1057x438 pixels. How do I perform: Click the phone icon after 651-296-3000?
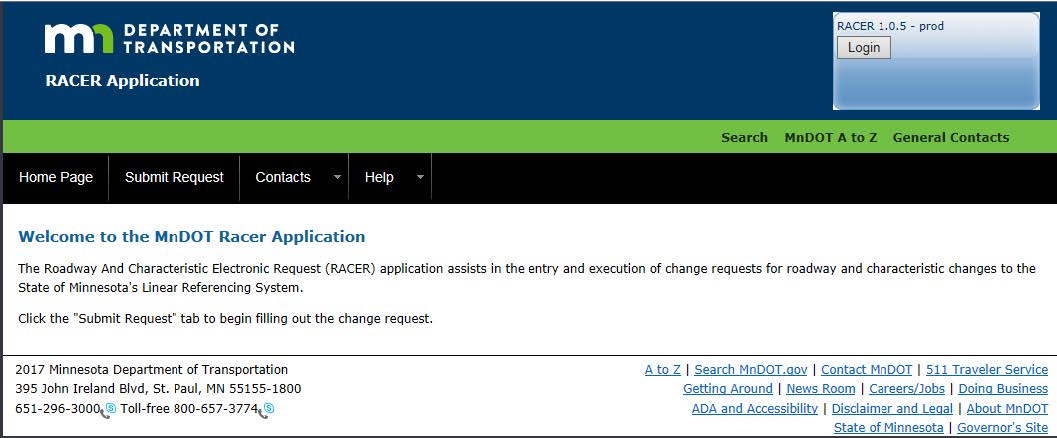click(x=109, y=409)
